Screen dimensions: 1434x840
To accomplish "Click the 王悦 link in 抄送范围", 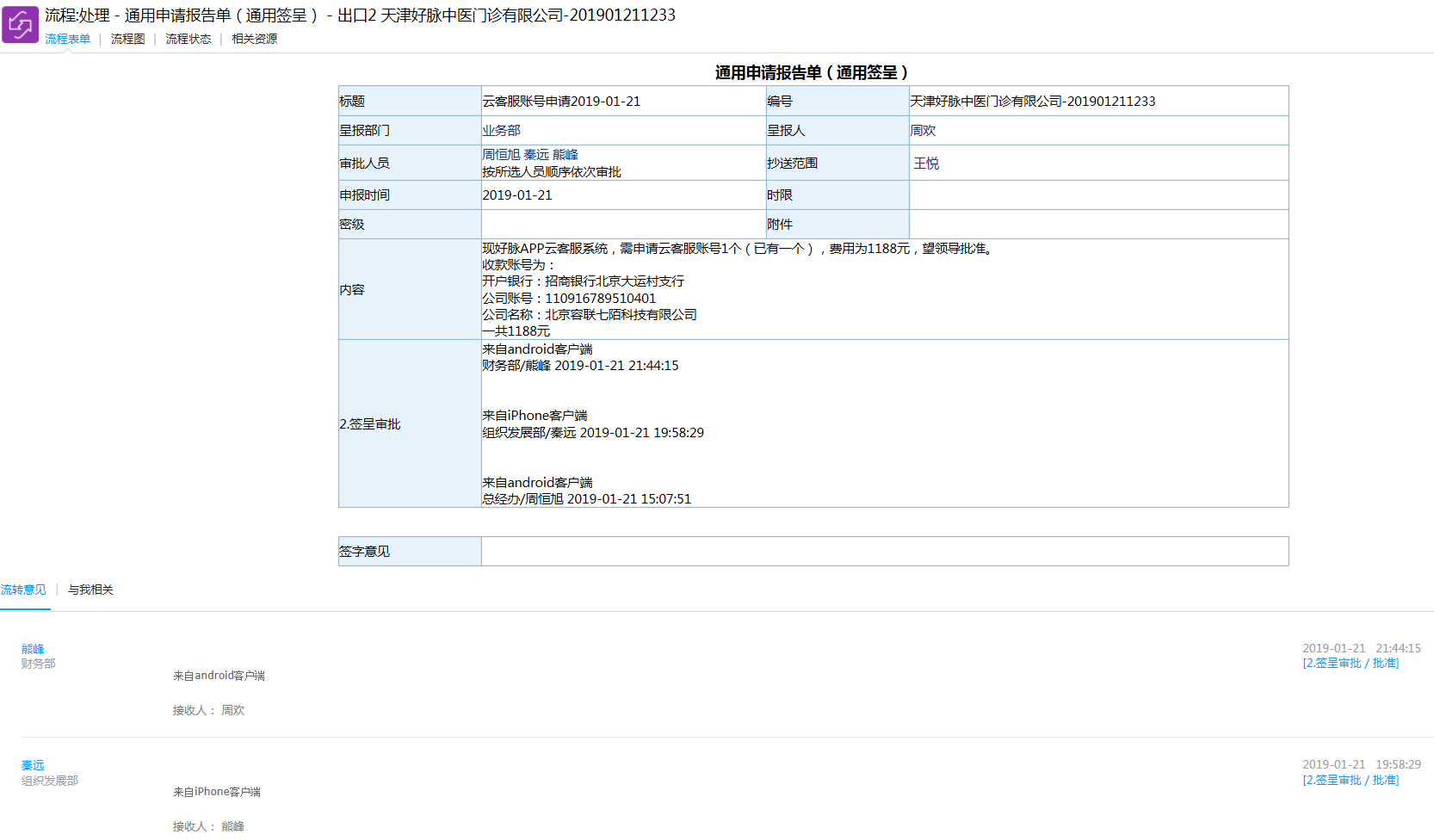I will [x=926, y=164].
